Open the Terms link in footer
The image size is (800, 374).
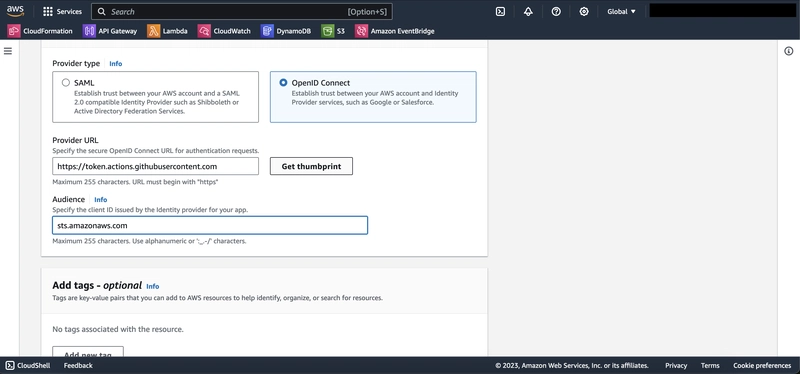[x=710, y=365]
